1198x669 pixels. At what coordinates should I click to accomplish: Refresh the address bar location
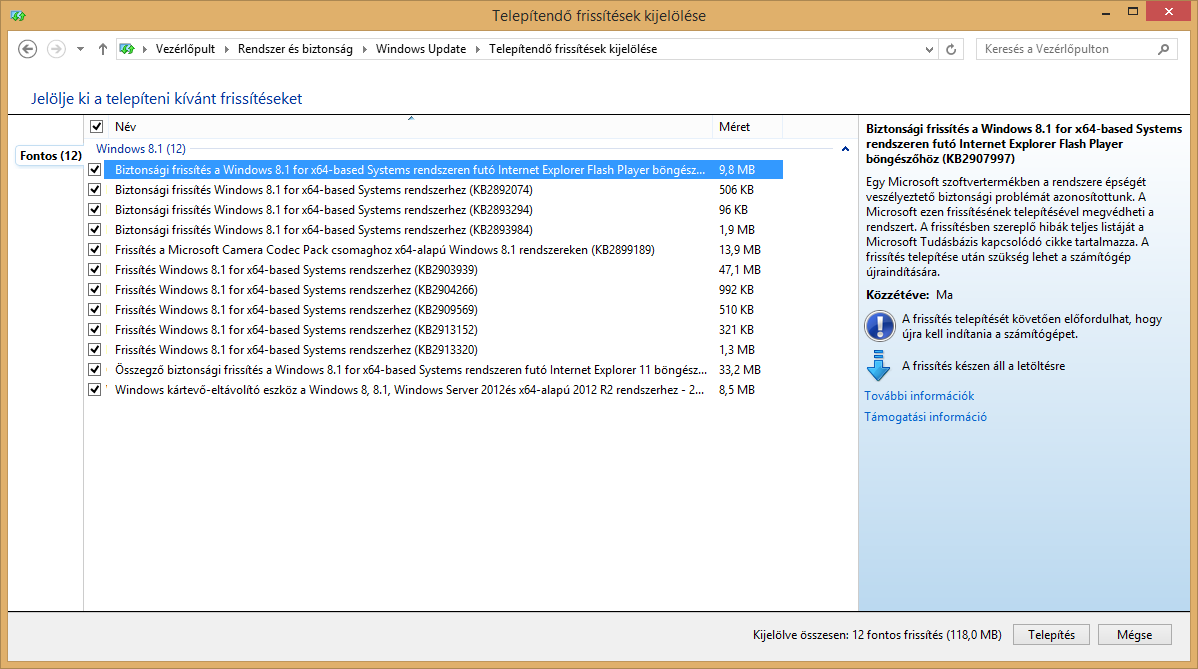[x=951, y=49]
